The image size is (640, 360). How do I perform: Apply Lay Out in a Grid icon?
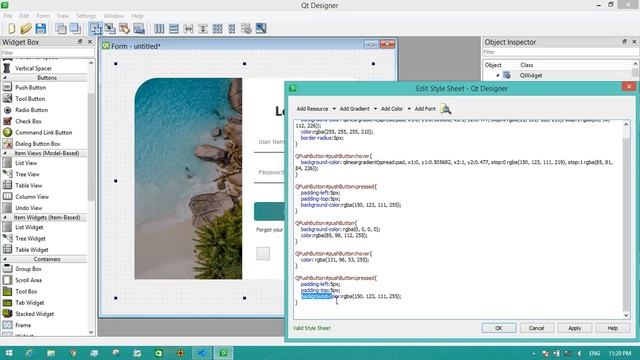coord(218,29)
